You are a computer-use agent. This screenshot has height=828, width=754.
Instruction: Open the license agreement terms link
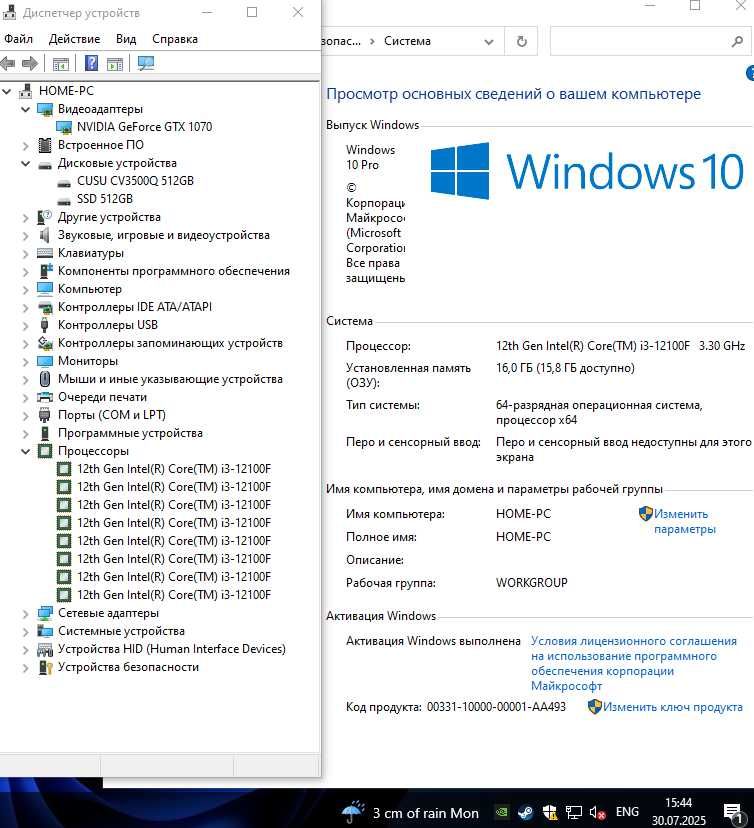tap(634, 663)
